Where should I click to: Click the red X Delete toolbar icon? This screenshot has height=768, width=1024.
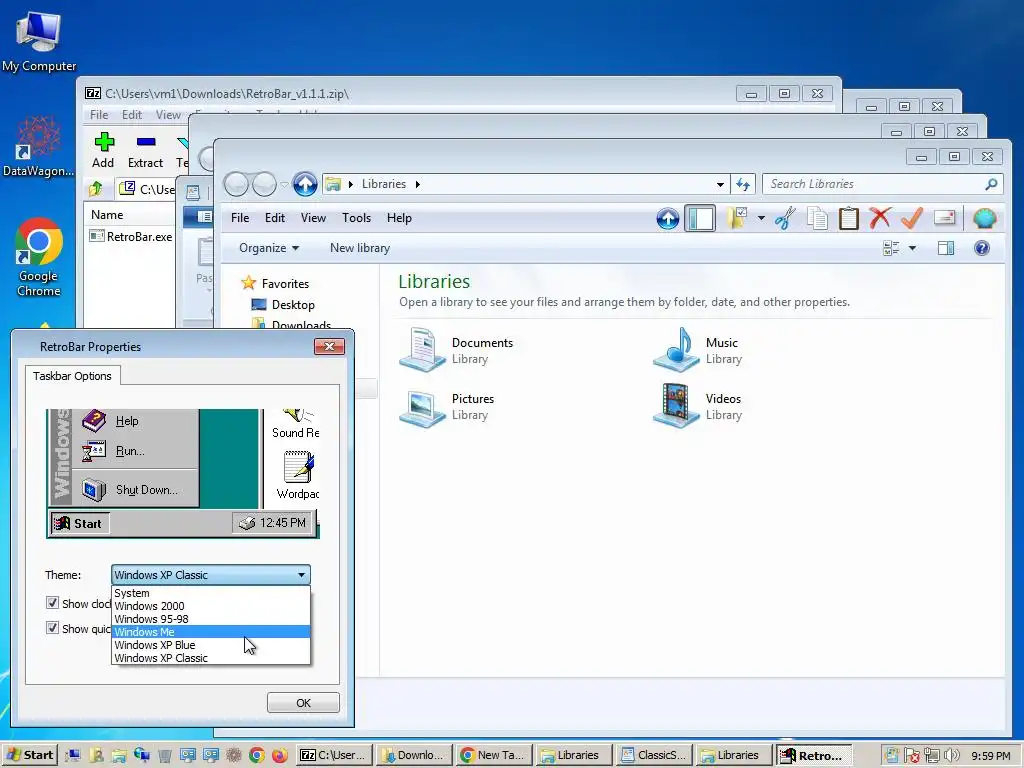880,217
